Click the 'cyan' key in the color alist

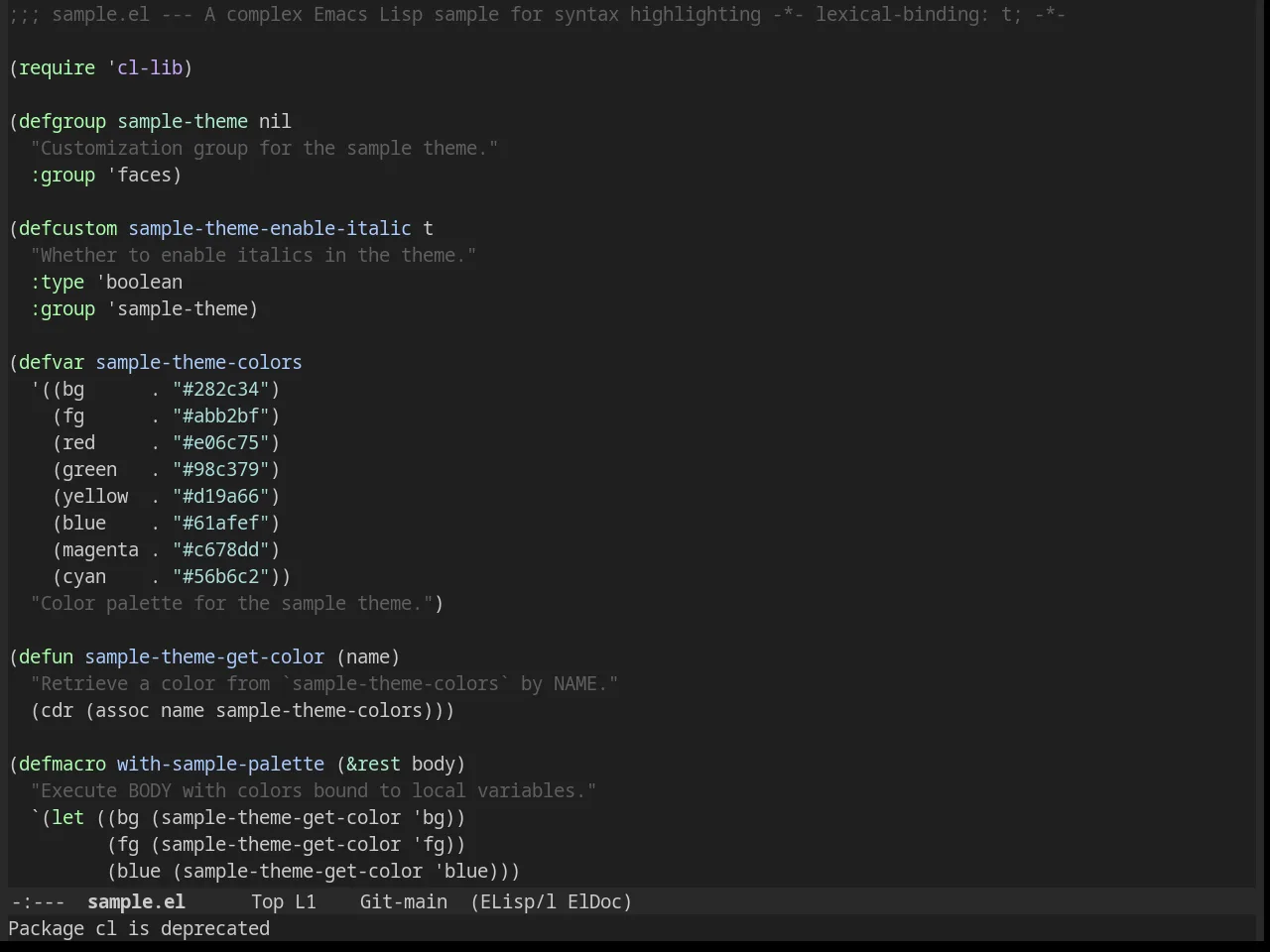tap(84, 576)
